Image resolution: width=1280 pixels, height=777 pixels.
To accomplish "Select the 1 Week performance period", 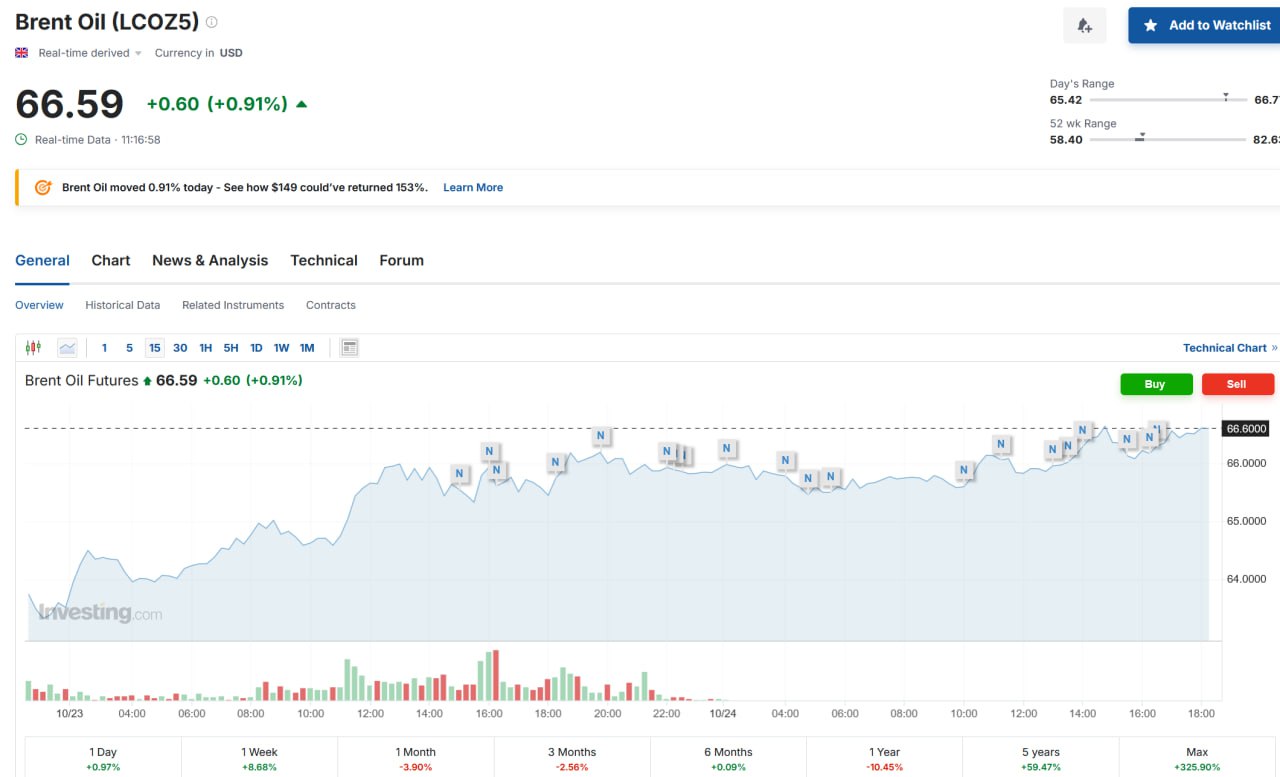I will click(x=259, y=758).
